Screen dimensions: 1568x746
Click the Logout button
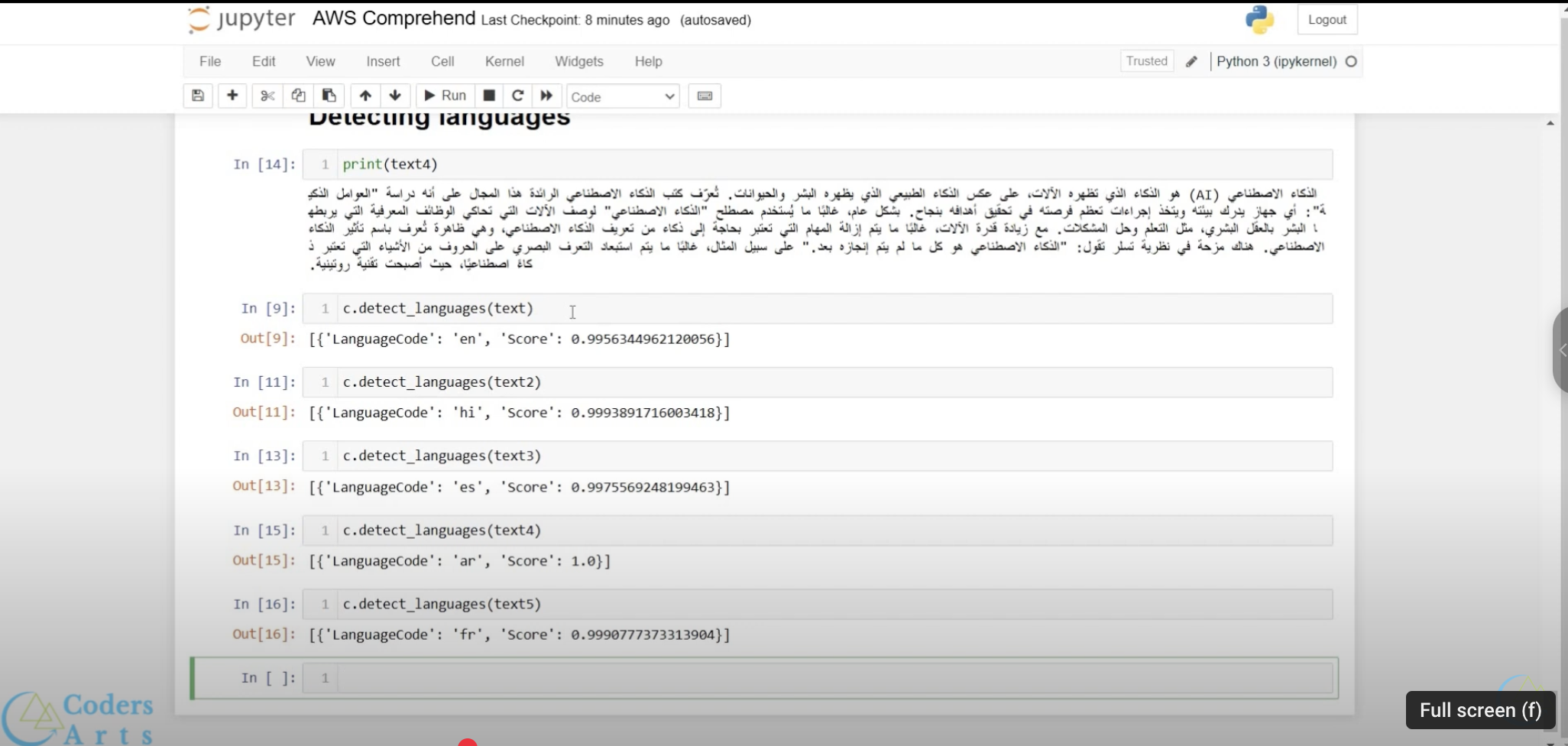pyautogui.click(x=1327, y=20)
